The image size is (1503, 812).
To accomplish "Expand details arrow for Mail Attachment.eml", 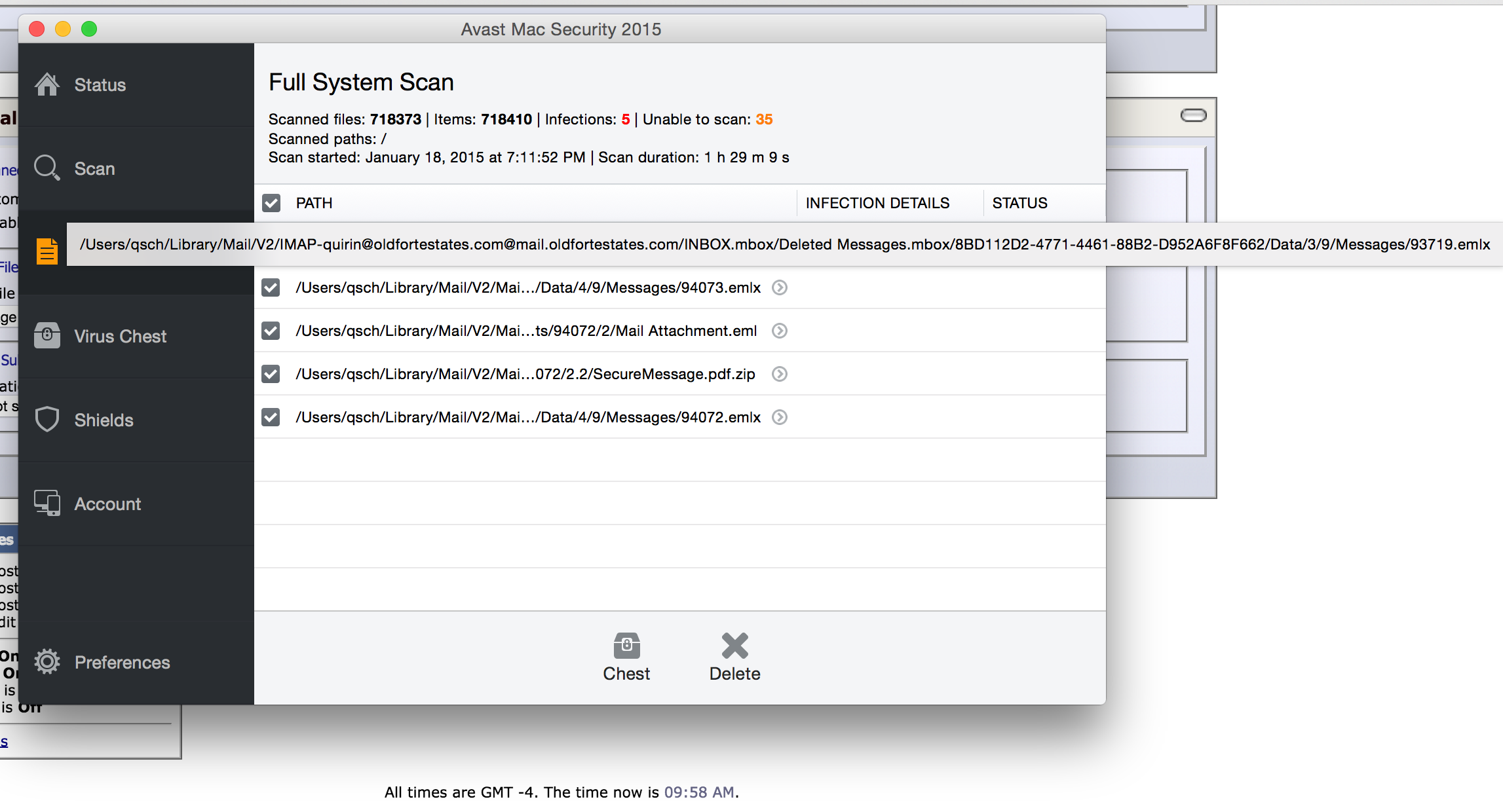I will pyautogui.click(x=780, y=331).
